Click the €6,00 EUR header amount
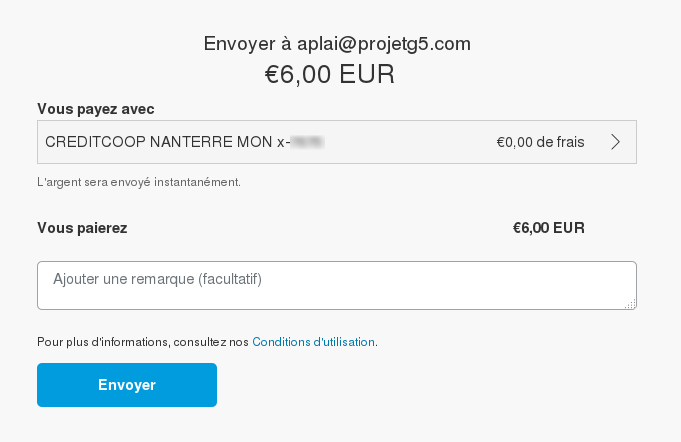Screen dimensions: 681x442 329,74
